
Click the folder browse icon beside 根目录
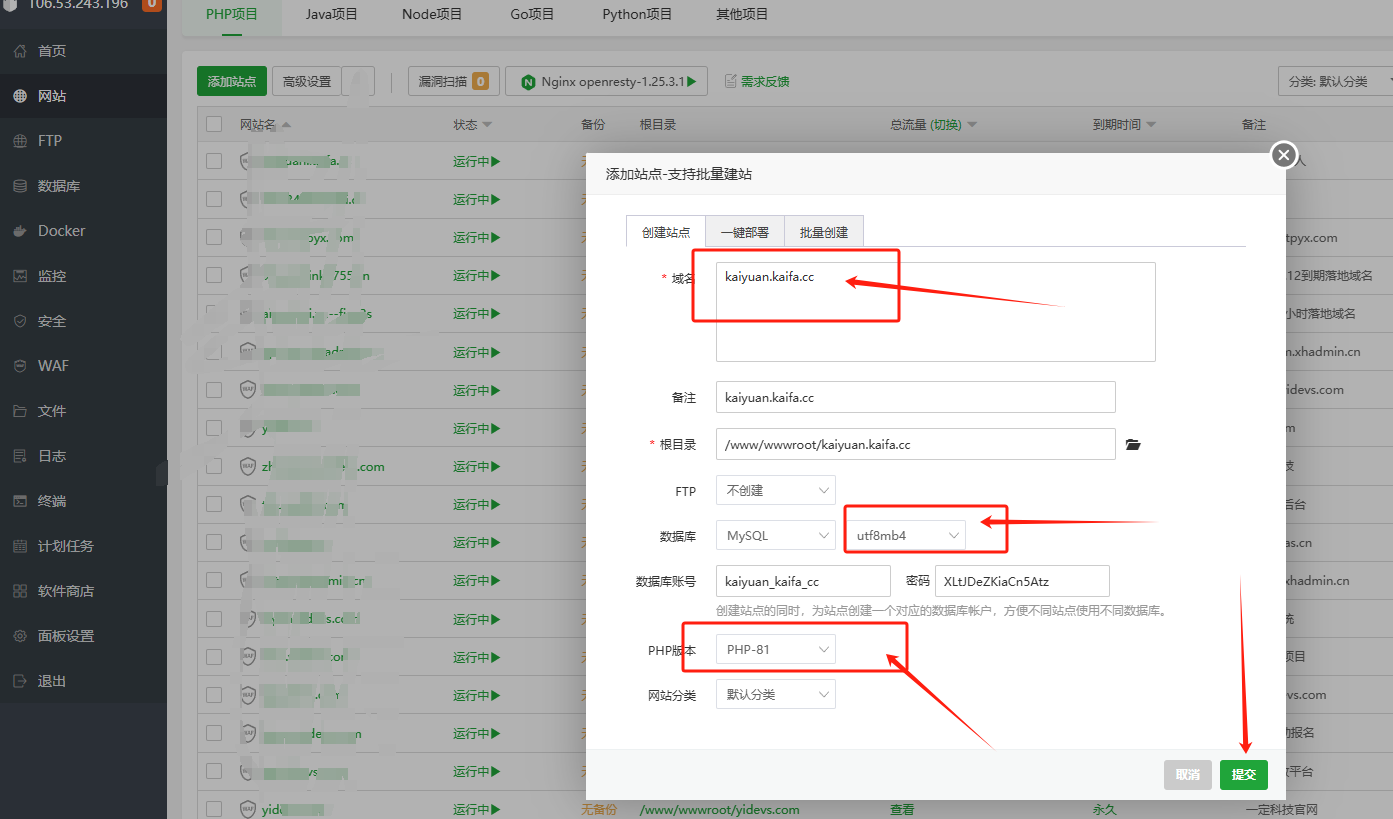1133,444
